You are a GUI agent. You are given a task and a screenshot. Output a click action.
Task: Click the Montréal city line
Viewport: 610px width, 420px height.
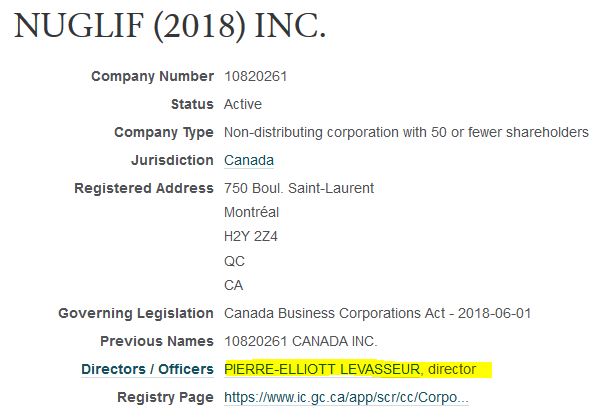(x=252, y=212)
